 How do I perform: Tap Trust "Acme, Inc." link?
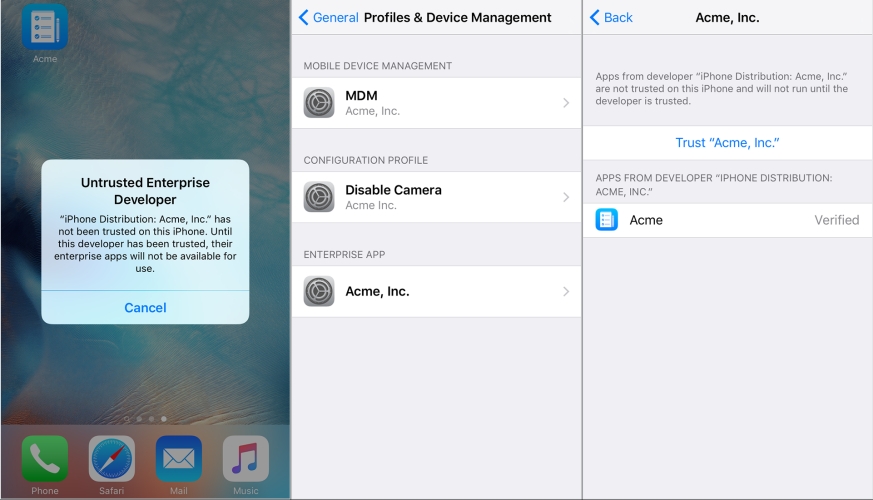click(x=727, y=143)
